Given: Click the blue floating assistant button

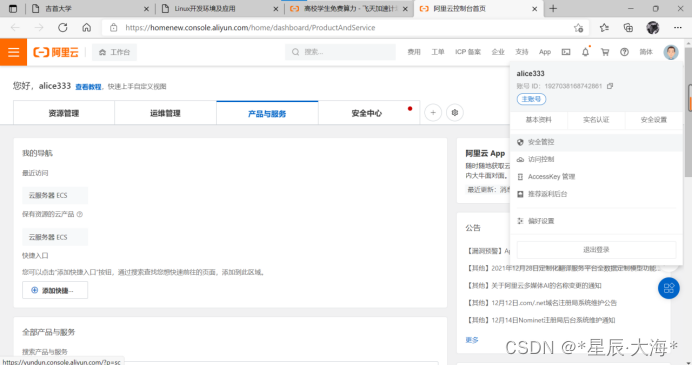Looking at the screenshot, I should coord(669,288).
